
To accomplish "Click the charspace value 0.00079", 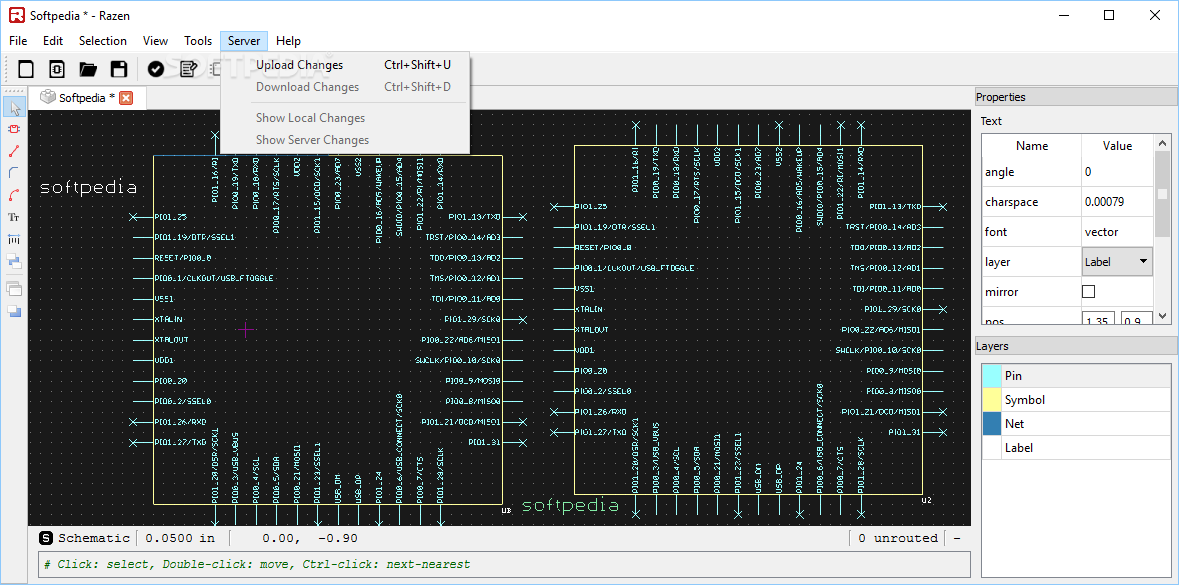I will pyautogui.click(x=1117, y=202).
